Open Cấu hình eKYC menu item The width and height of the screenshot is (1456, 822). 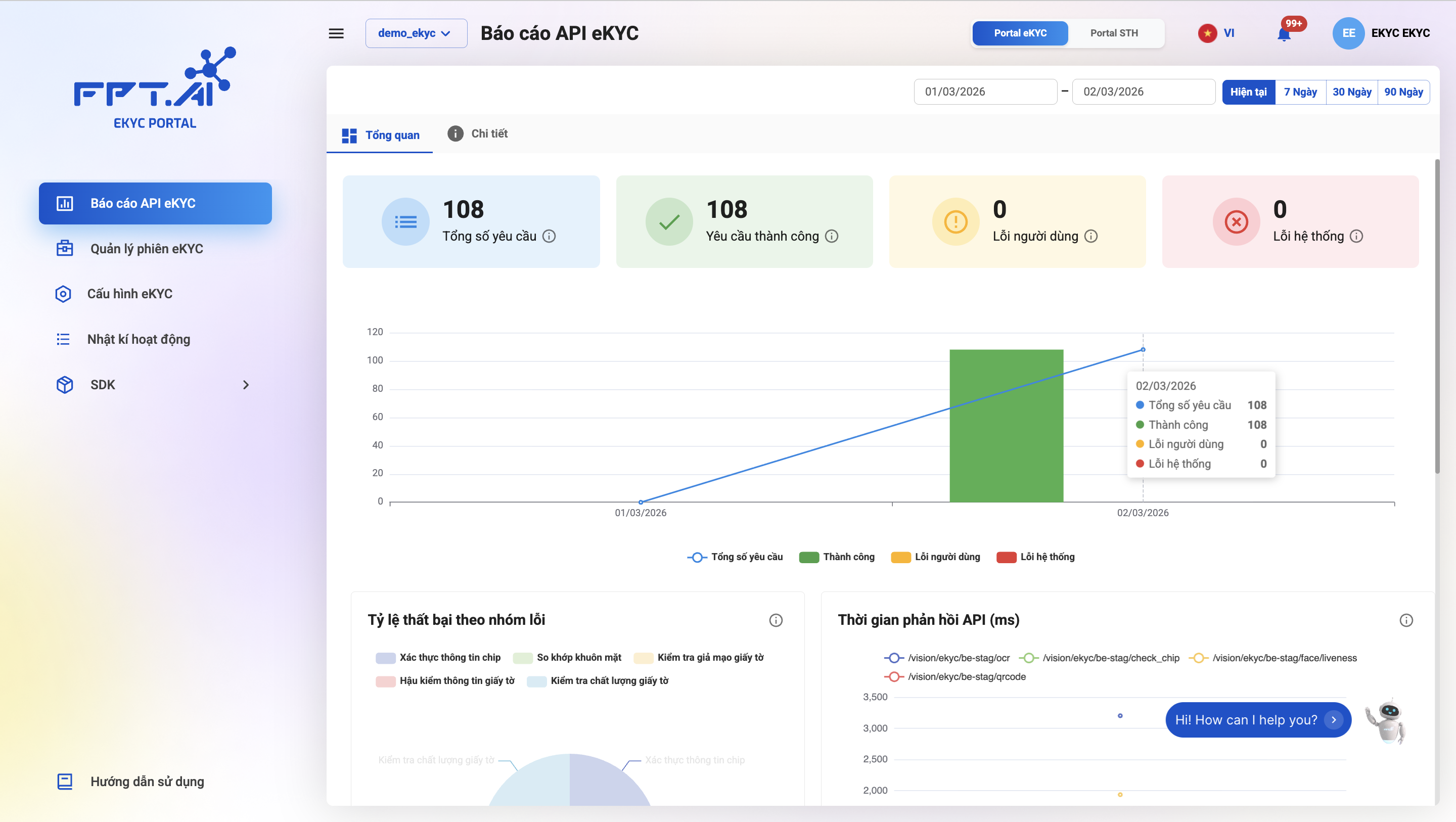[155, 294]
